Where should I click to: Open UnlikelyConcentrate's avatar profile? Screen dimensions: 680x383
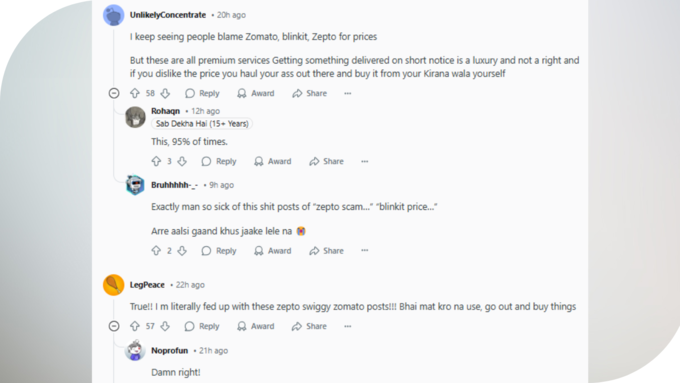click(x=114, y=15)
